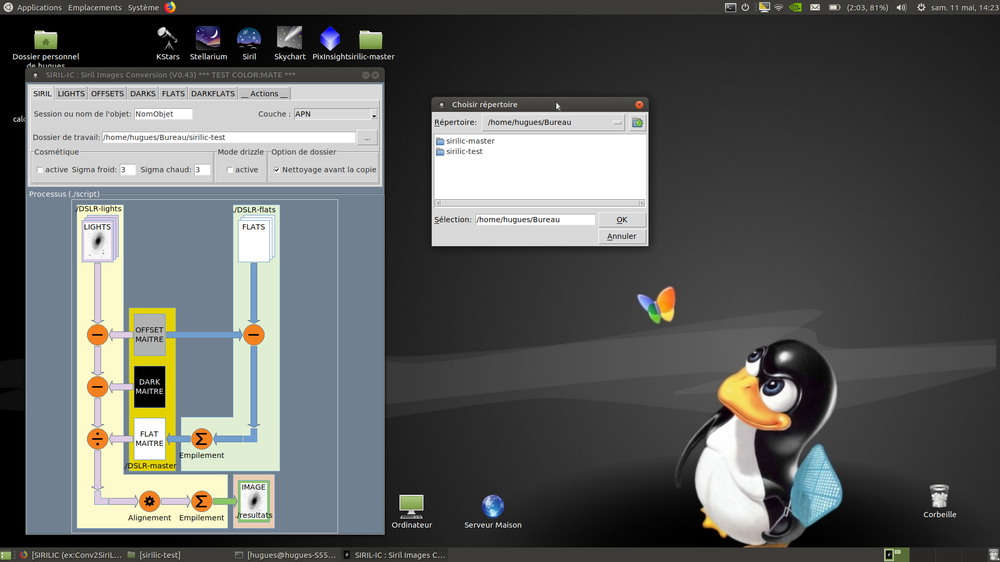Open Répertoire path dropdown

[x=554, y=122]
